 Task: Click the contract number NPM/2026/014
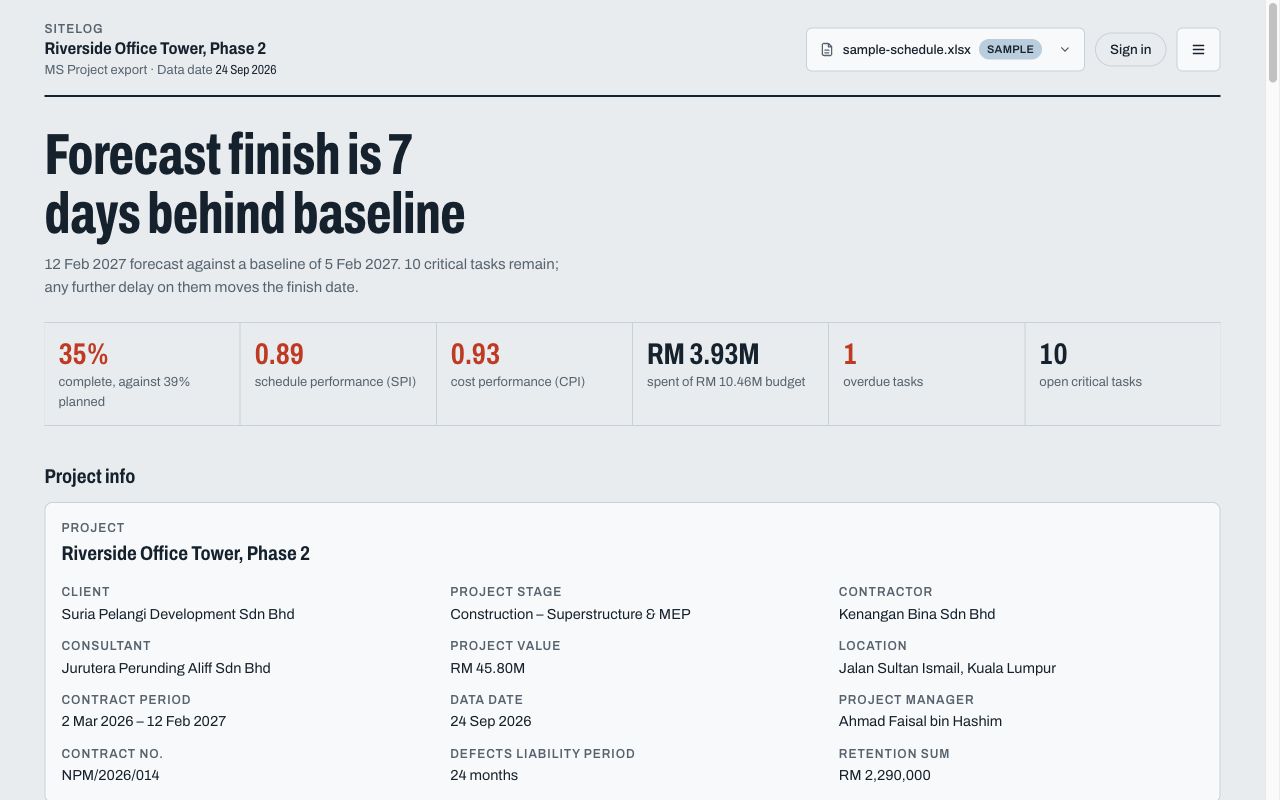tap(110, 775)
